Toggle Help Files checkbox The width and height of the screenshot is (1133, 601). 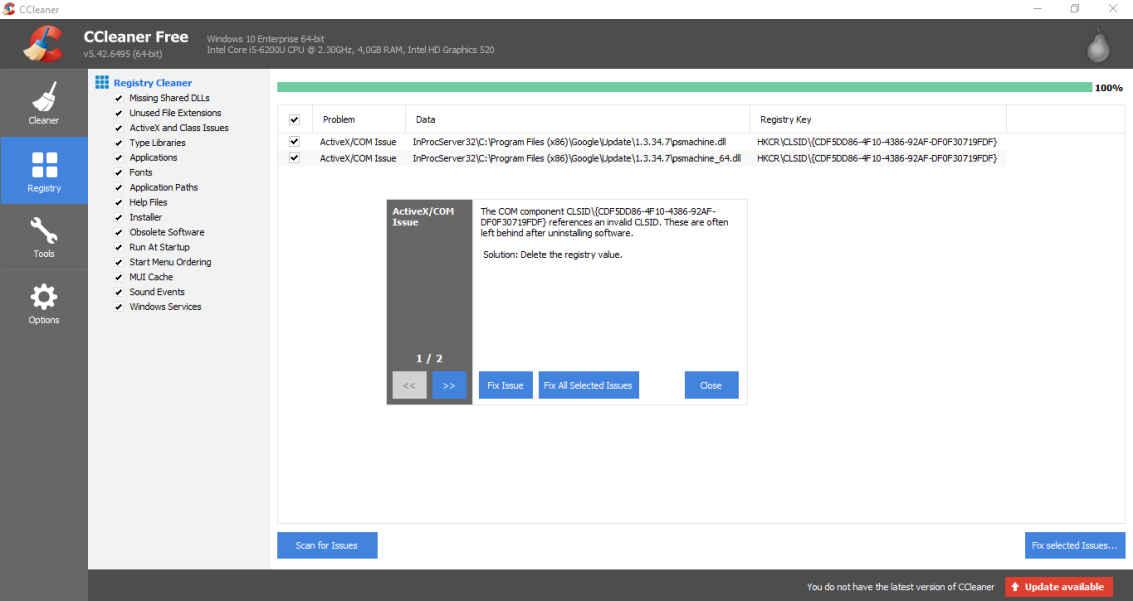[x=119, y=203]
